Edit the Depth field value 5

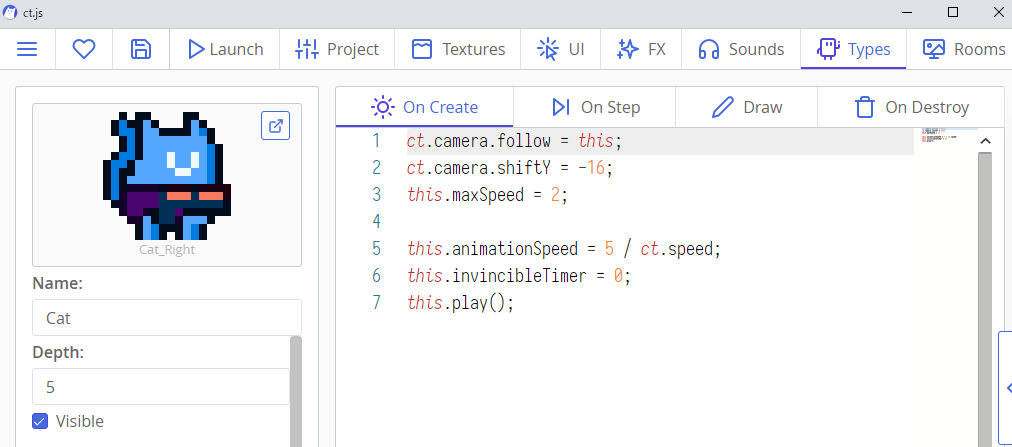(161, 386)
